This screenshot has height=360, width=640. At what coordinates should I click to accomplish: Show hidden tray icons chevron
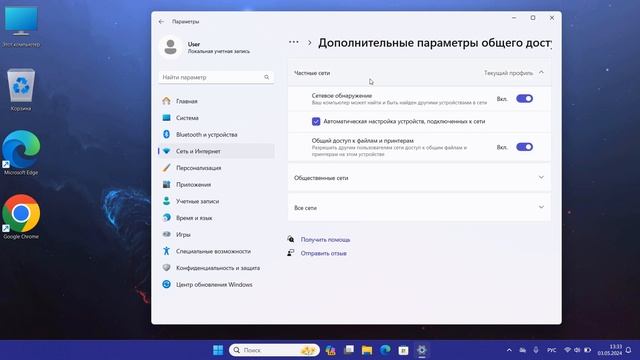coord(509,350)
